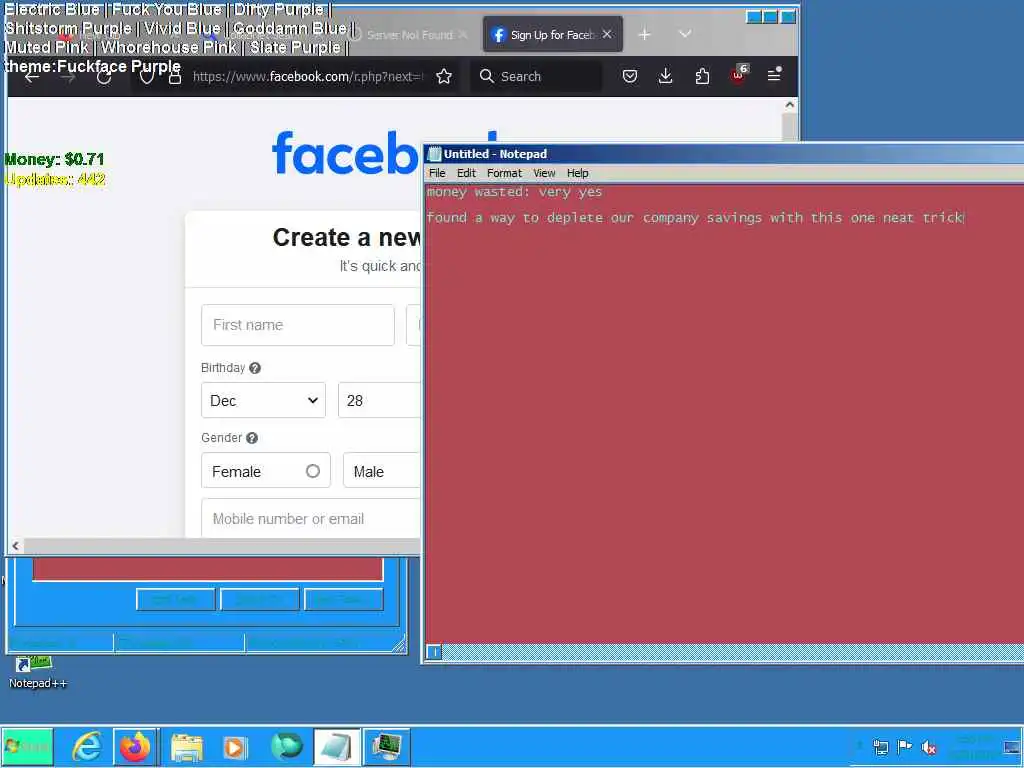Select the Female gender radio button

click(x=313, y=471)
